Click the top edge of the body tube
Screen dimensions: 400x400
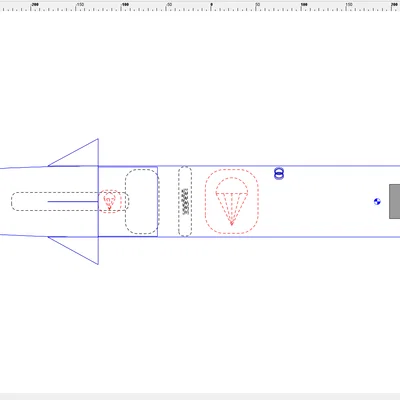(278, 166)
